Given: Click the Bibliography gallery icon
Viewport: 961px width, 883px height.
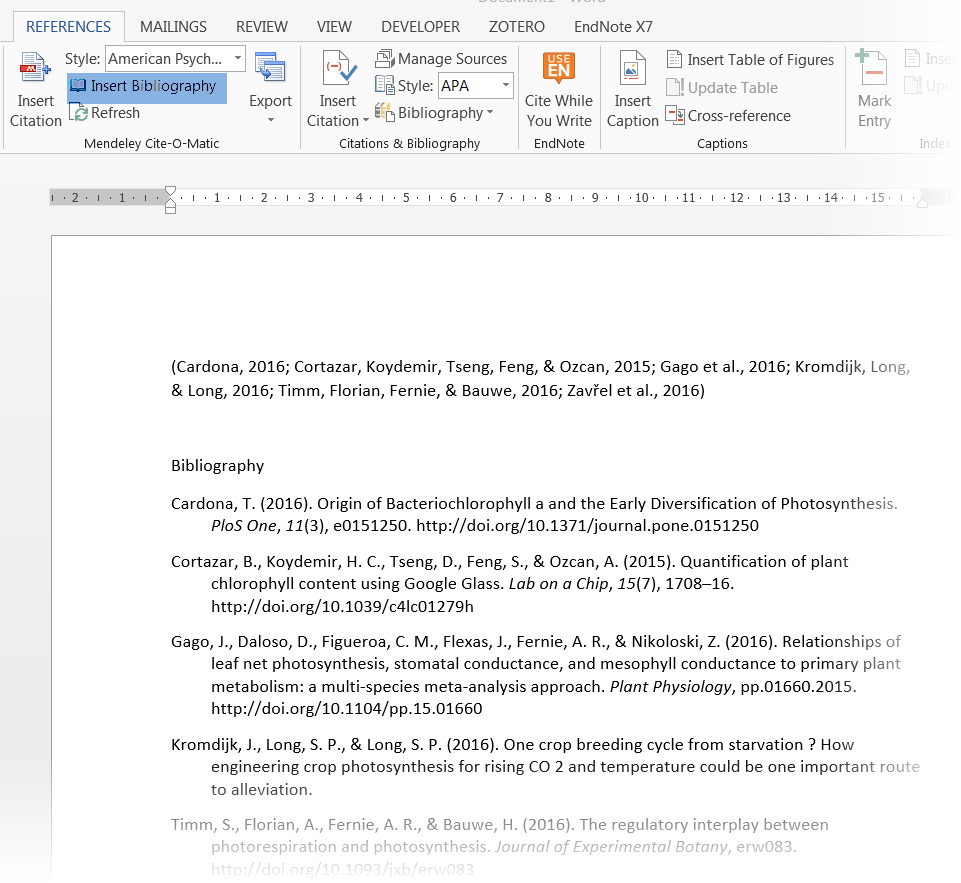Looking at the screenshot, I should (x=384, y=113).
